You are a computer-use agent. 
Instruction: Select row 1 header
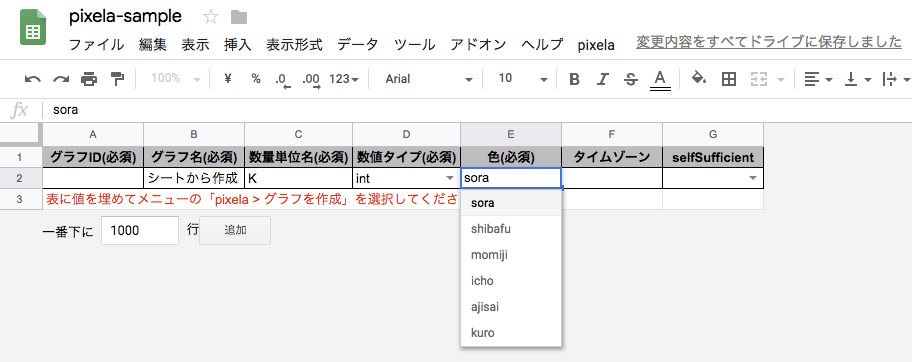[19, 157]
